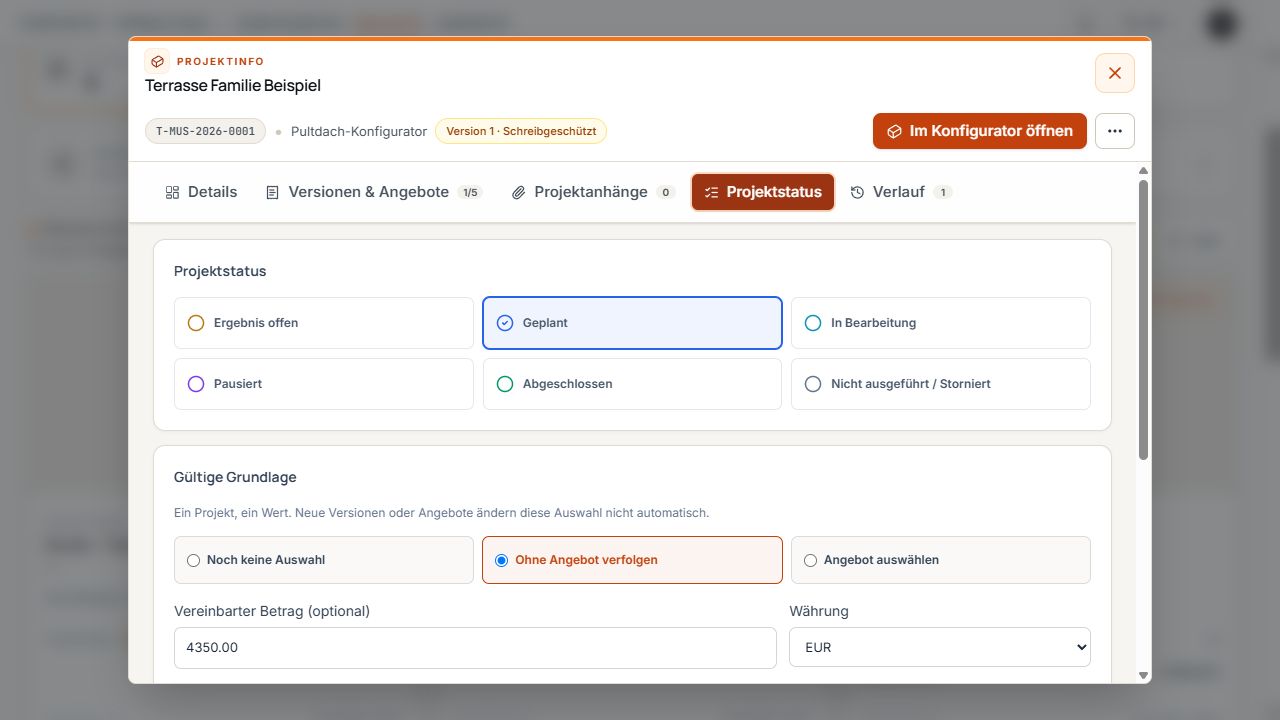
Task: Click the Version 1 · Schreibgeschützt badge
Action: pos(521,131)
